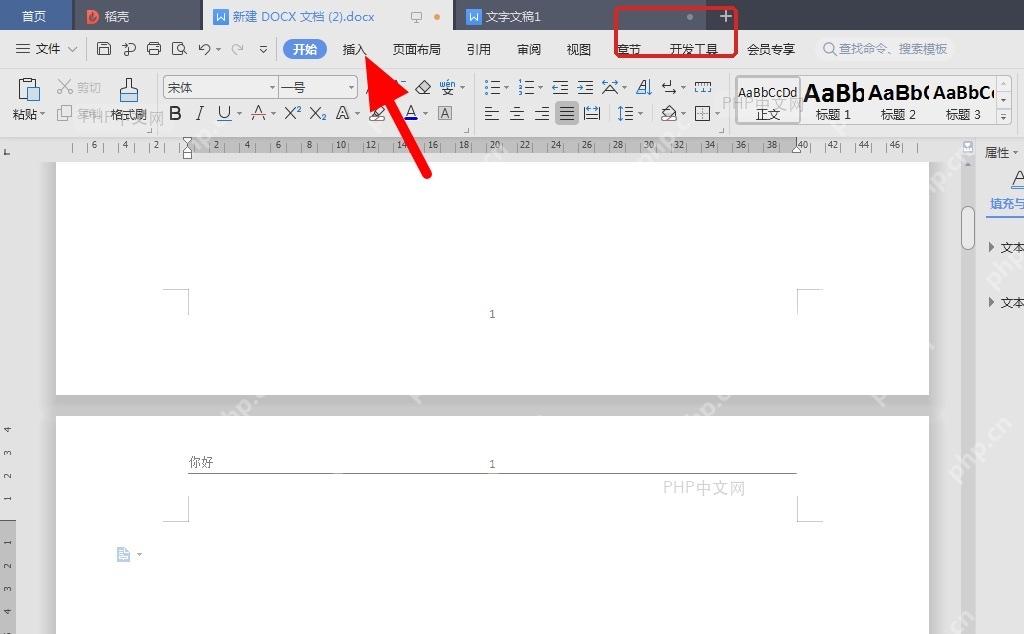
Task: Align paragraph text right
Action: (541, 114)
